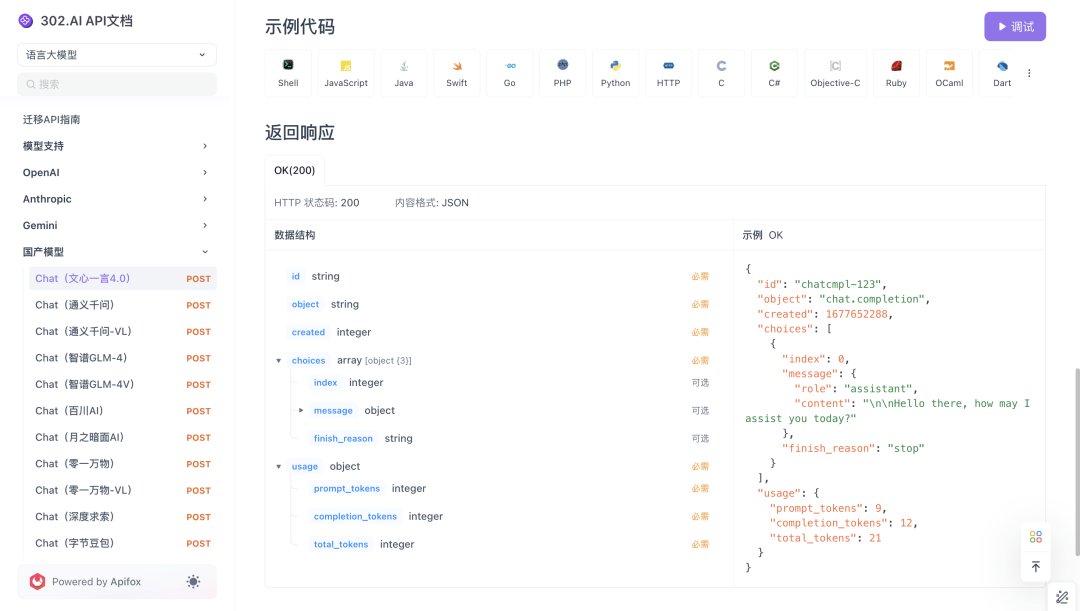This screenshot has height=611, width=1080.
Task: Open more languages three-dot menu
Action: [x=1029, y=73]
